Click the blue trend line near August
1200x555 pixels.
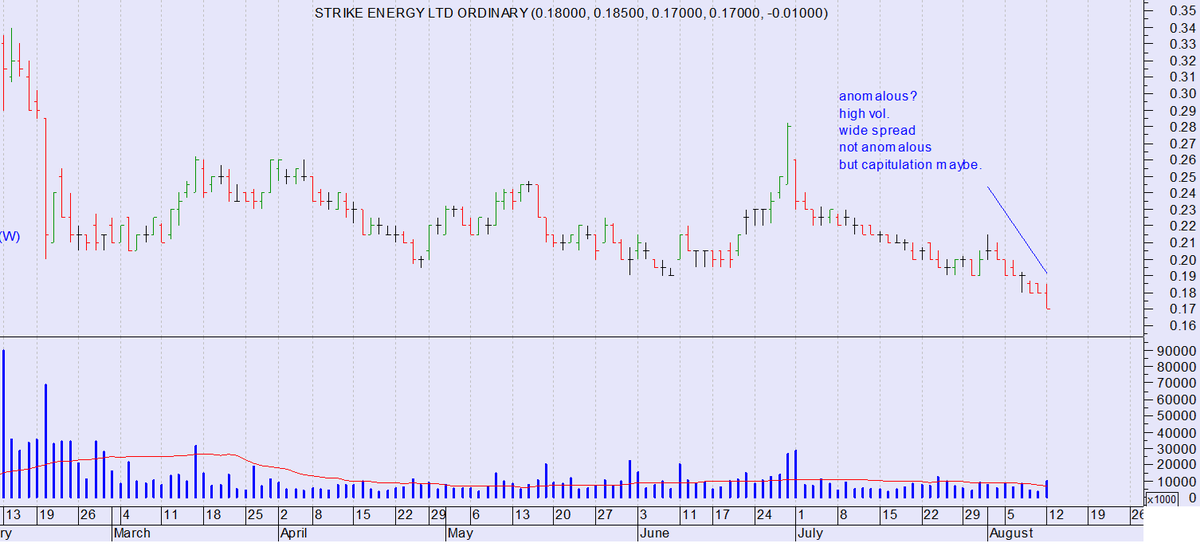point(1017,229)
